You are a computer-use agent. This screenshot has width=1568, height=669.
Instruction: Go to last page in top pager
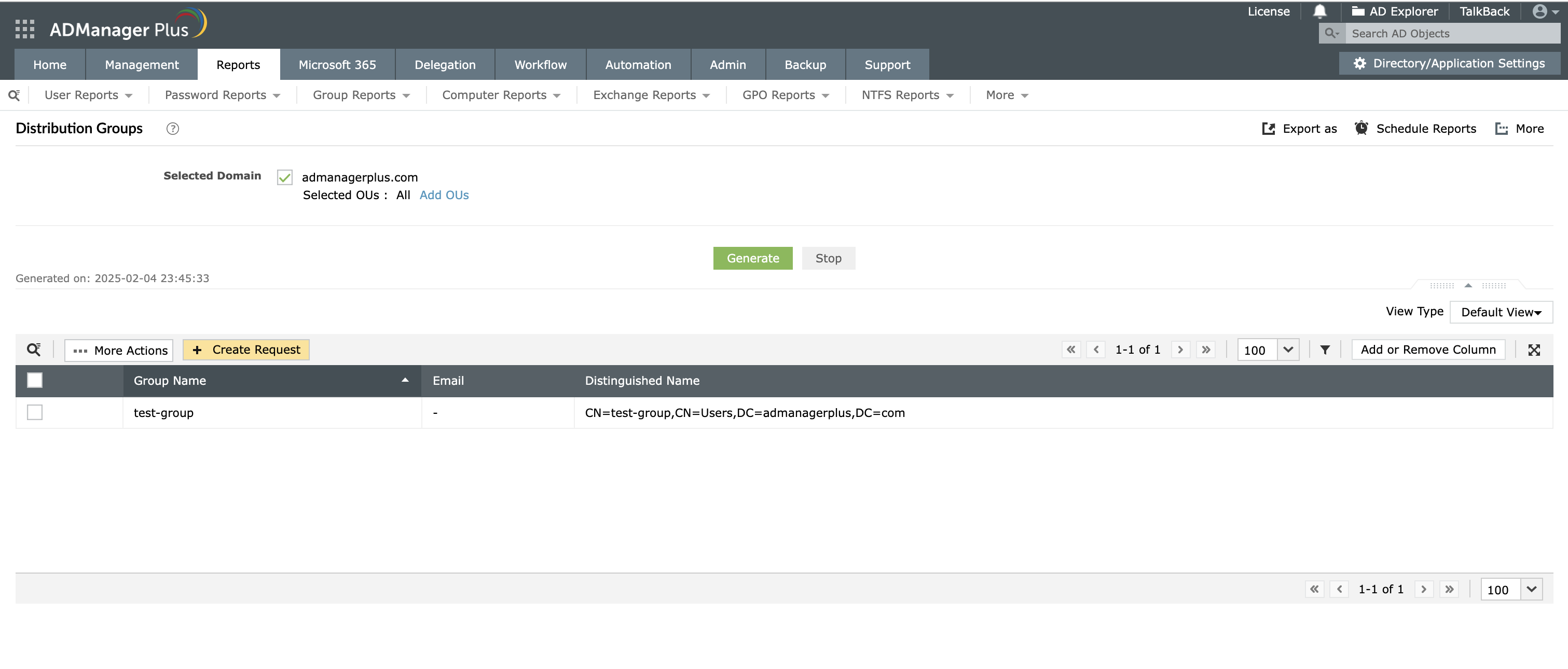[1205, 350]
